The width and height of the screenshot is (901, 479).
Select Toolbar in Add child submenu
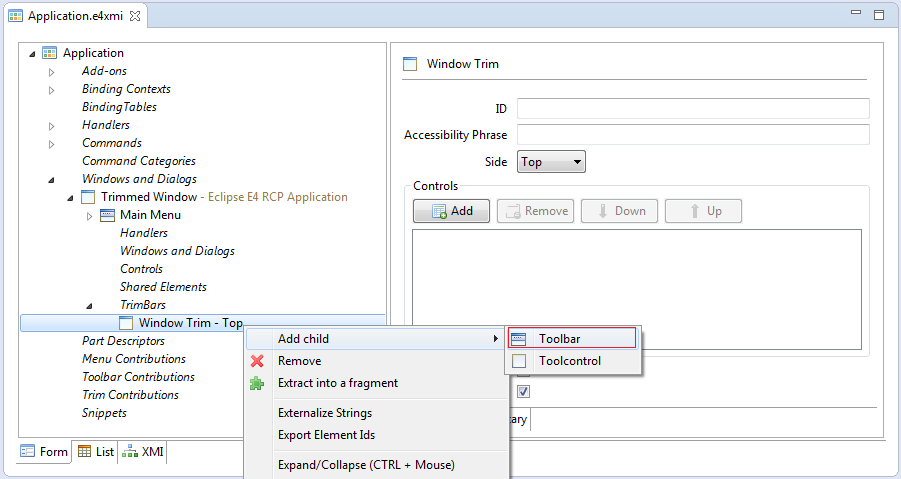tap(573, 339)
